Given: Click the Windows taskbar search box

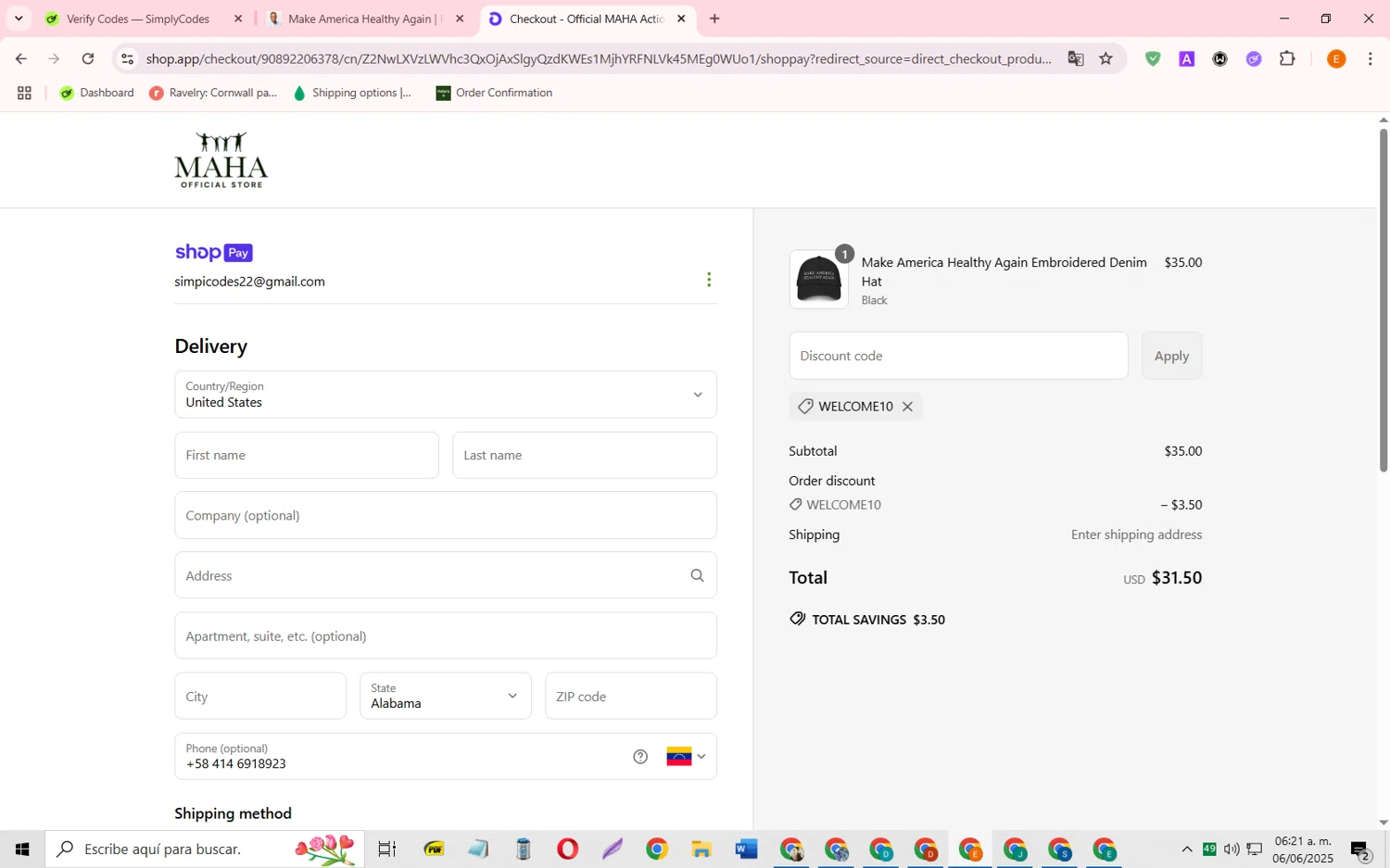Looking at the screenshot, I should (205, 849).
